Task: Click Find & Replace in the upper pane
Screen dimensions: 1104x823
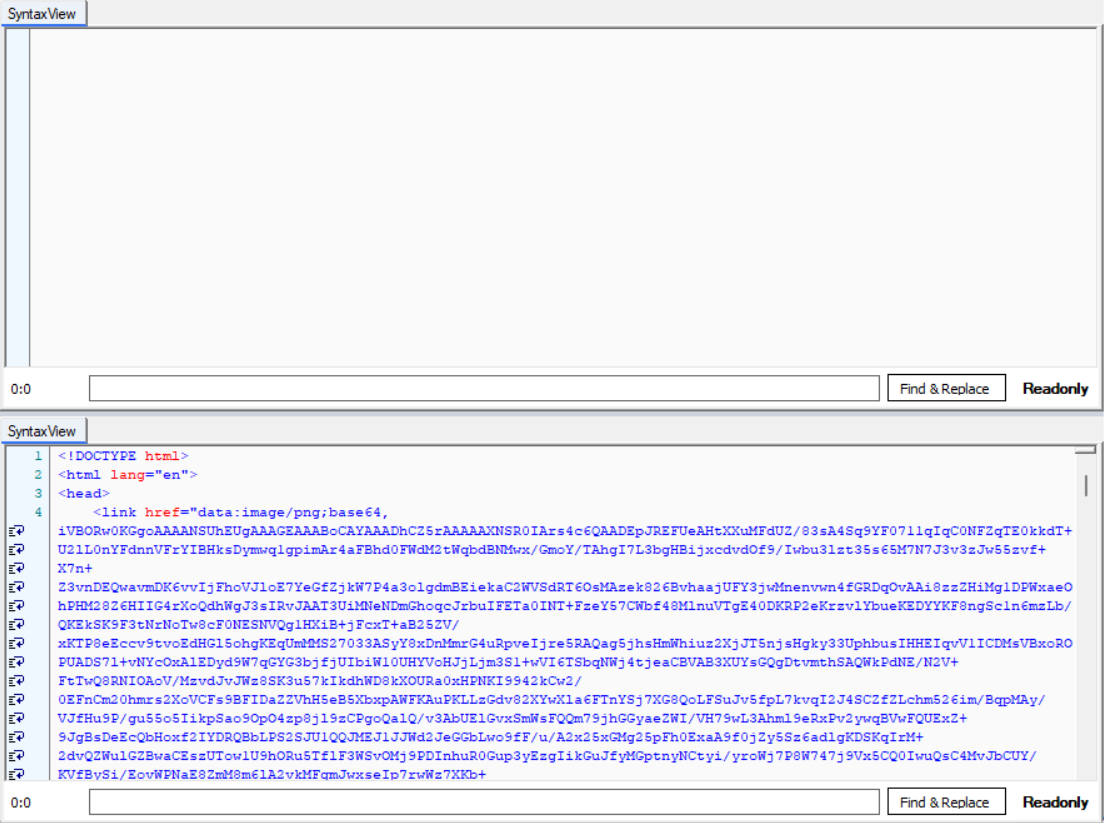Action: tap(946, 389)
